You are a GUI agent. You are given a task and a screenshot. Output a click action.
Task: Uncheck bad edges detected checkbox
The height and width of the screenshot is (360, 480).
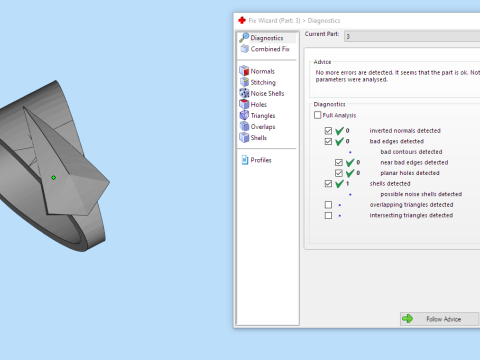click(328, 141)
